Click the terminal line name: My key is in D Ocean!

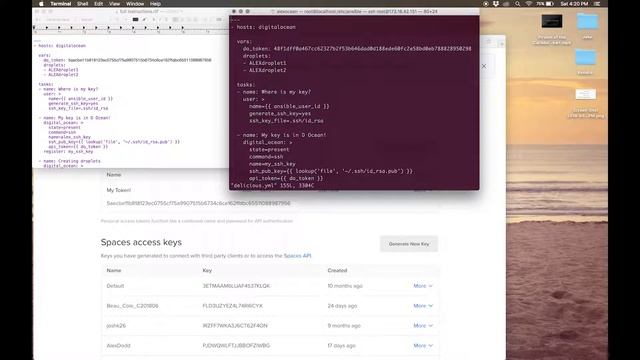(282, 135)
